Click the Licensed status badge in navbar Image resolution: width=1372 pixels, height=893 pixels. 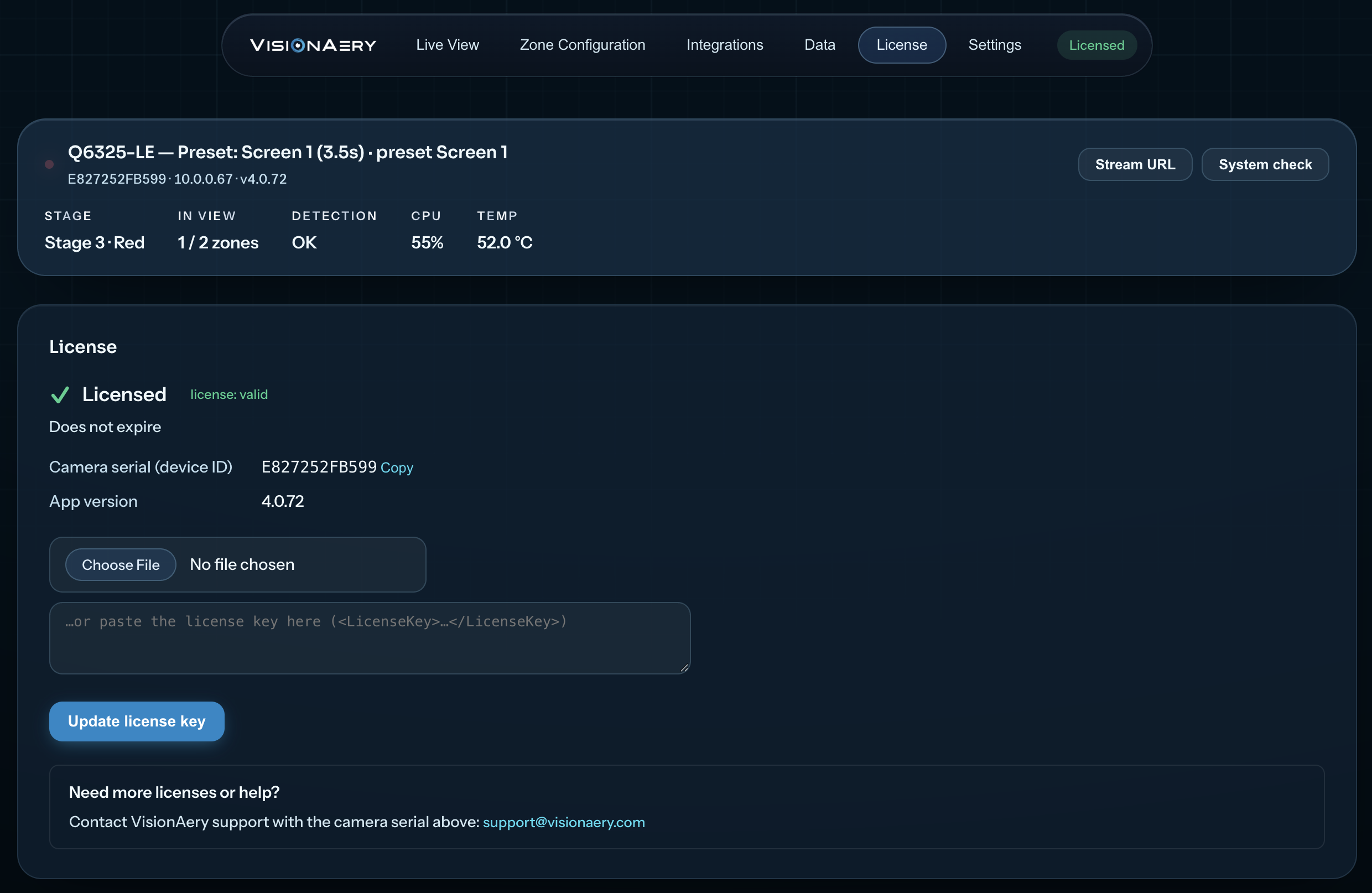click(1096, 45)
